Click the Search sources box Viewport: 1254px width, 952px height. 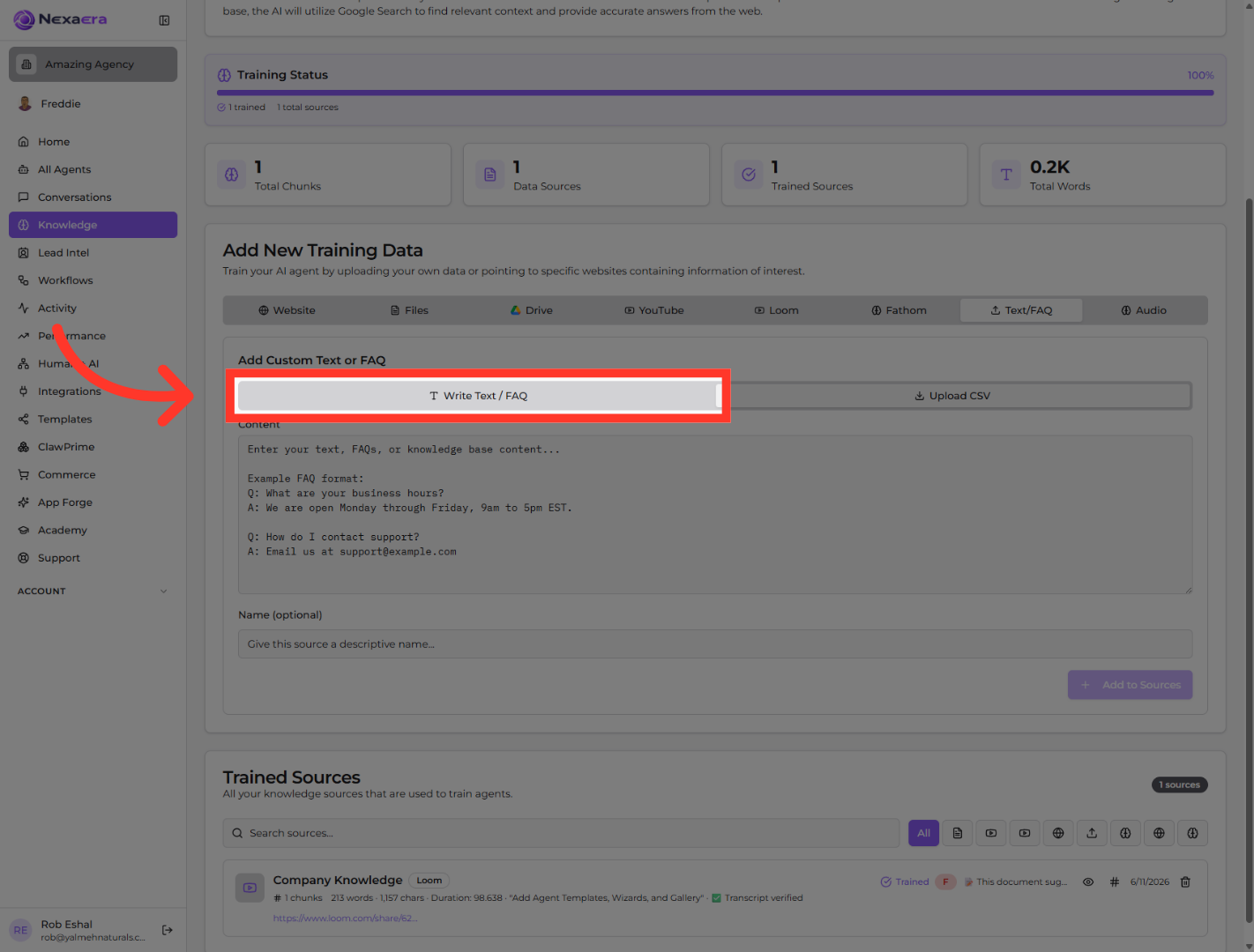pyautogui.click(x=561, y=833)
